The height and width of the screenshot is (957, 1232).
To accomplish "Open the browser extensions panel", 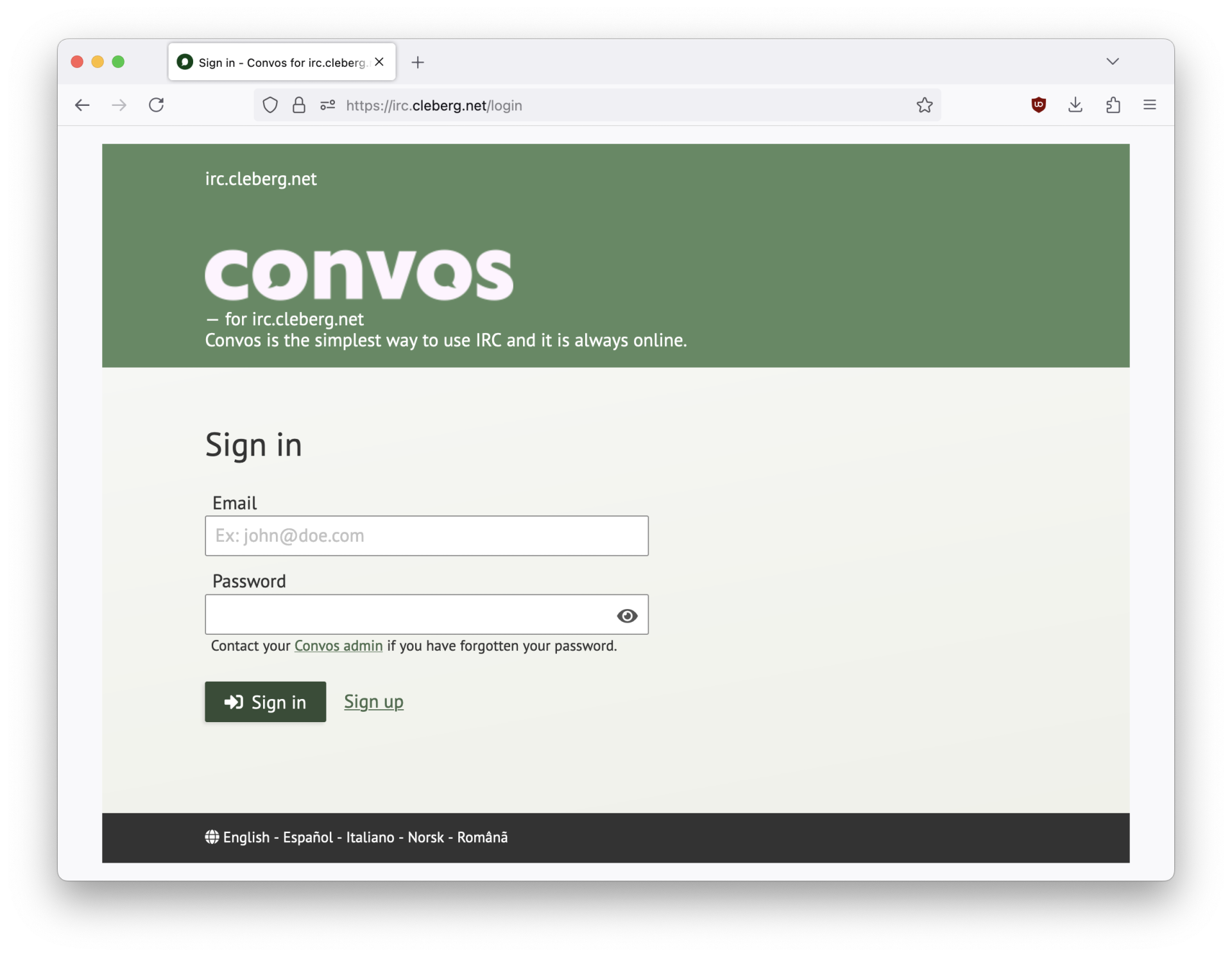I will coord(1112,105).
